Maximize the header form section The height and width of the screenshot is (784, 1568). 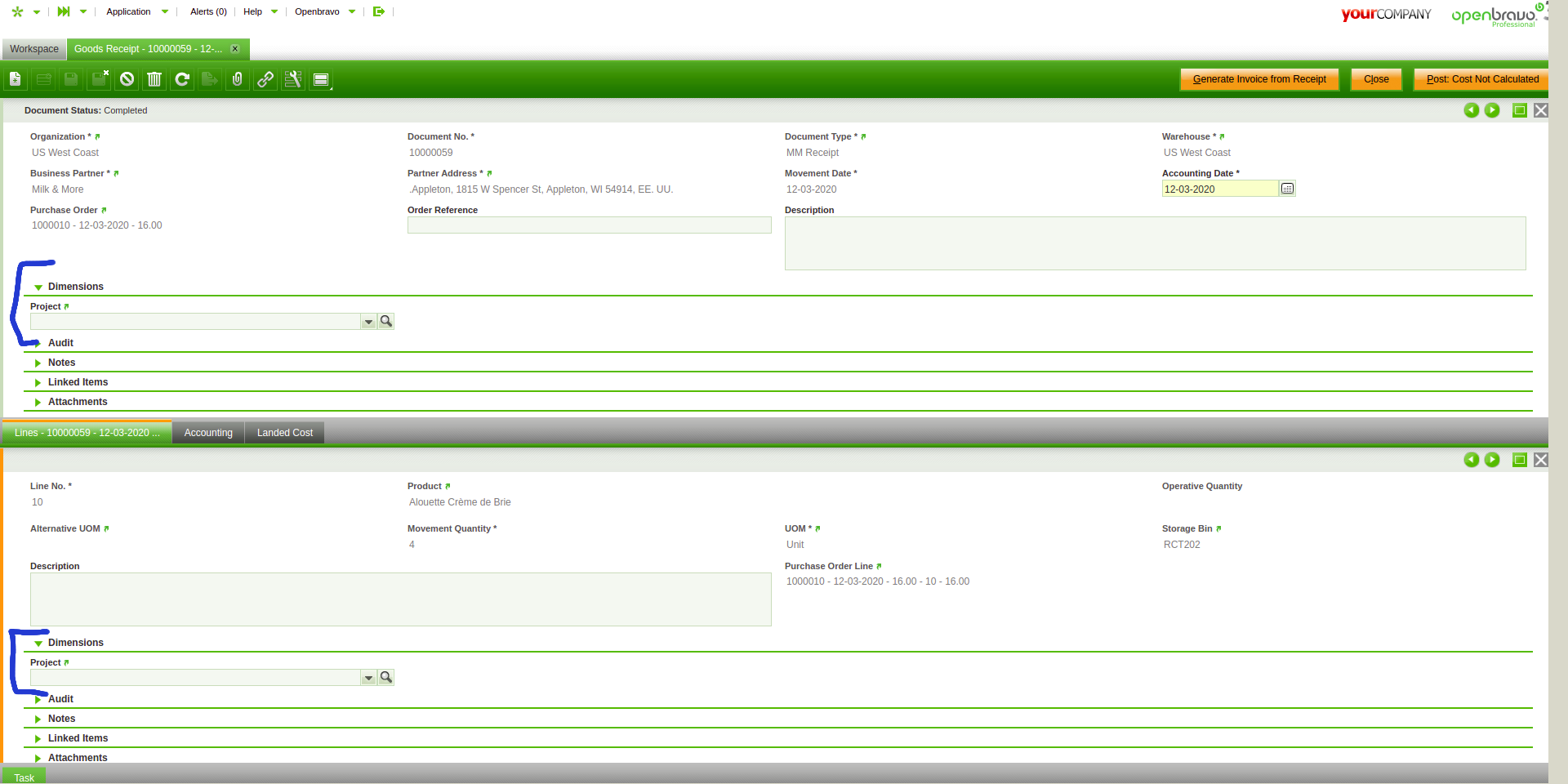tap(1520, 110)
